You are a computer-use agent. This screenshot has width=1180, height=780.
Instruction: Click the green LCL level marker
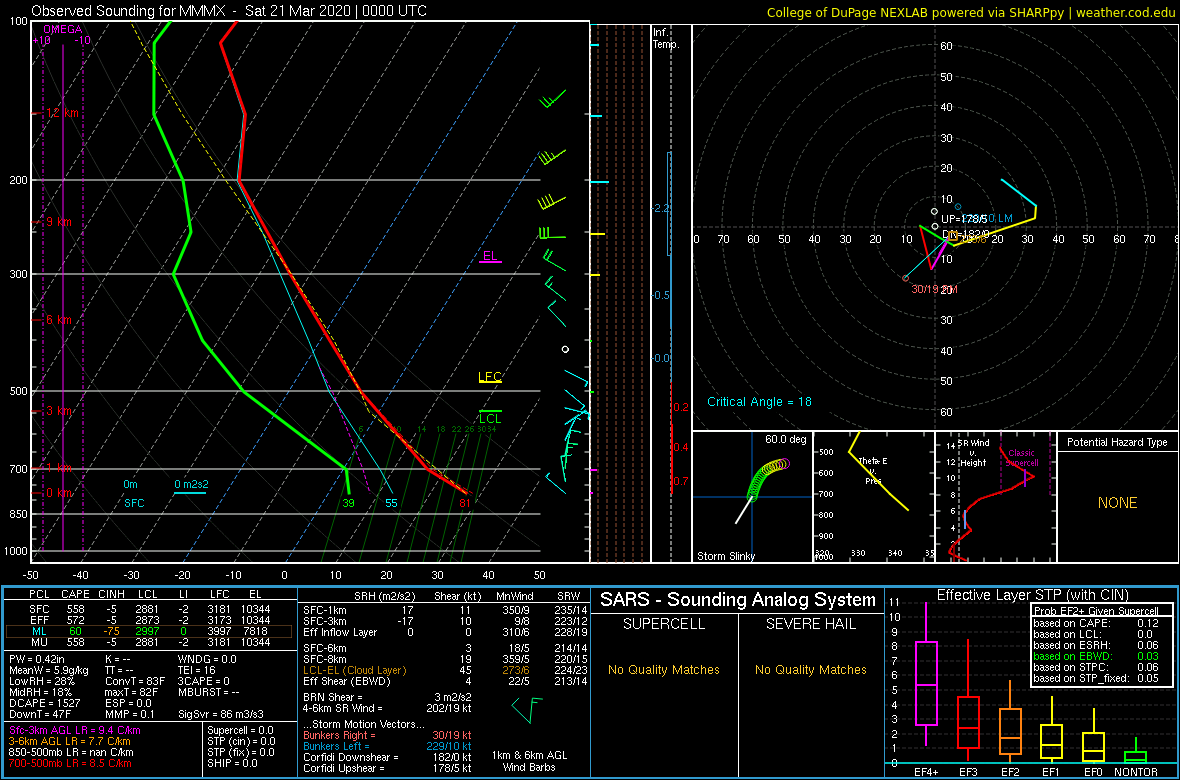pyautogui.click(x=491, y=418)
